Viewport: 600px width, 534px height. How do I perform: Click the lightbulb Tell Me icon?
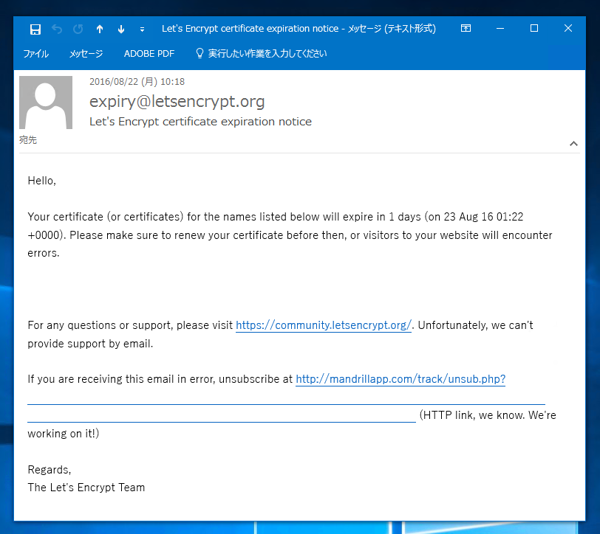(x=199, y=53)
